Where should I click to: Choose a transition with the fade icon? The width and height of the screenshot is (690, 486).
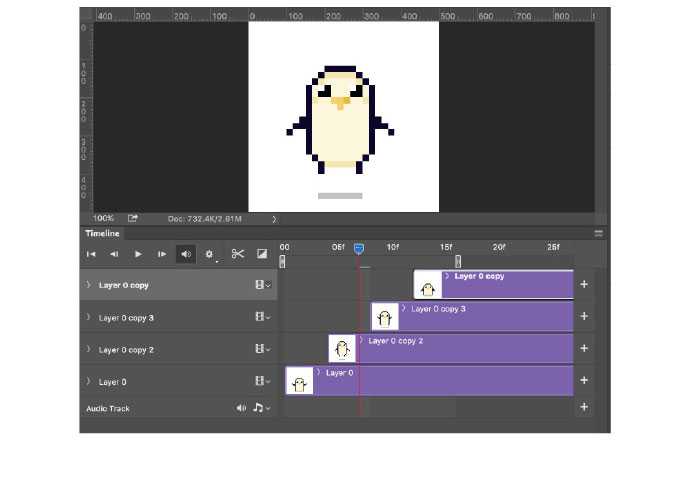click(262, 254)
